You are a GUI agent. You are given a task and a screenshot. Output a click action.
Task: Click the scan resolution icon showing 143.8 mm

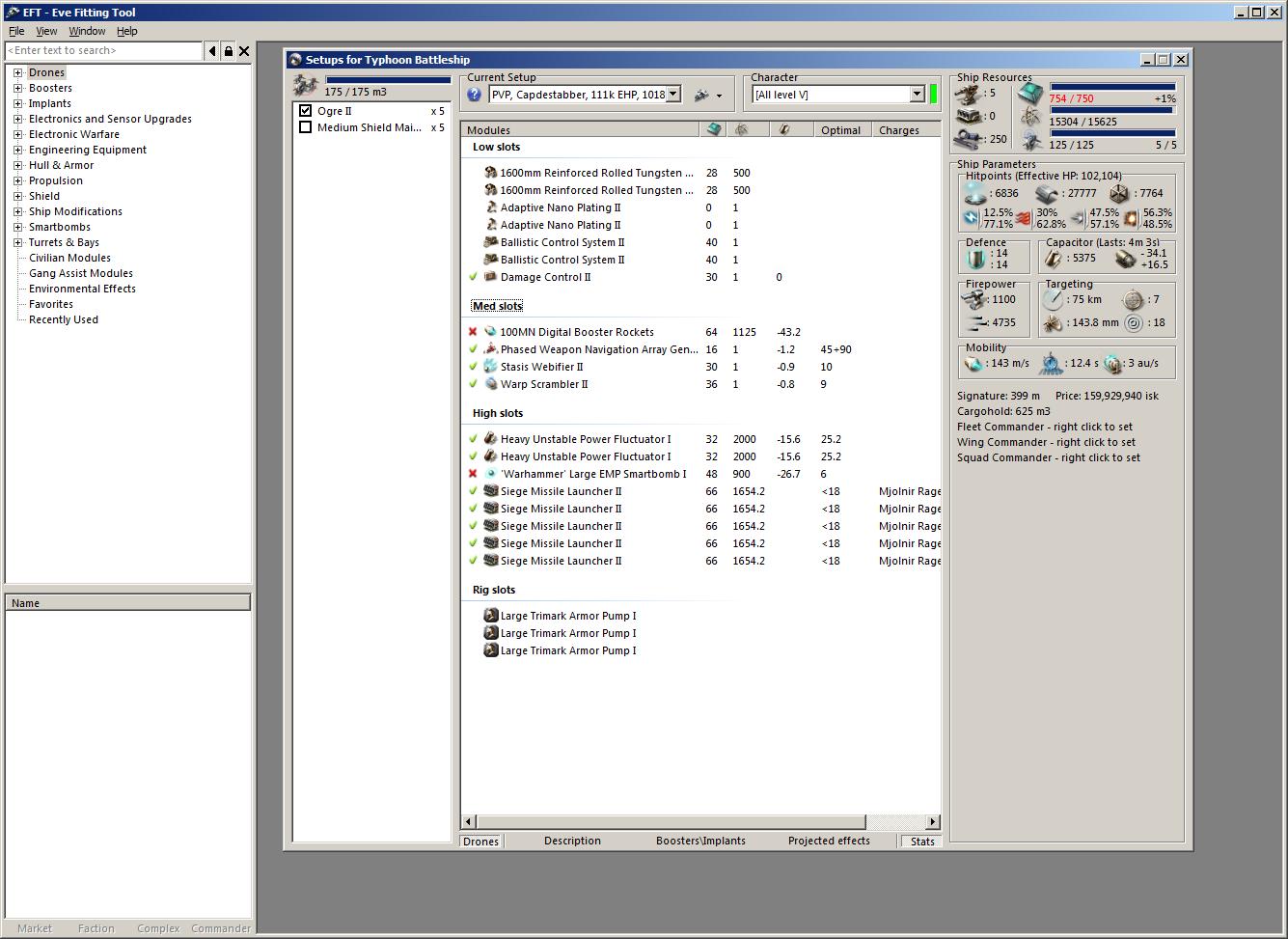pos(1053,323)
